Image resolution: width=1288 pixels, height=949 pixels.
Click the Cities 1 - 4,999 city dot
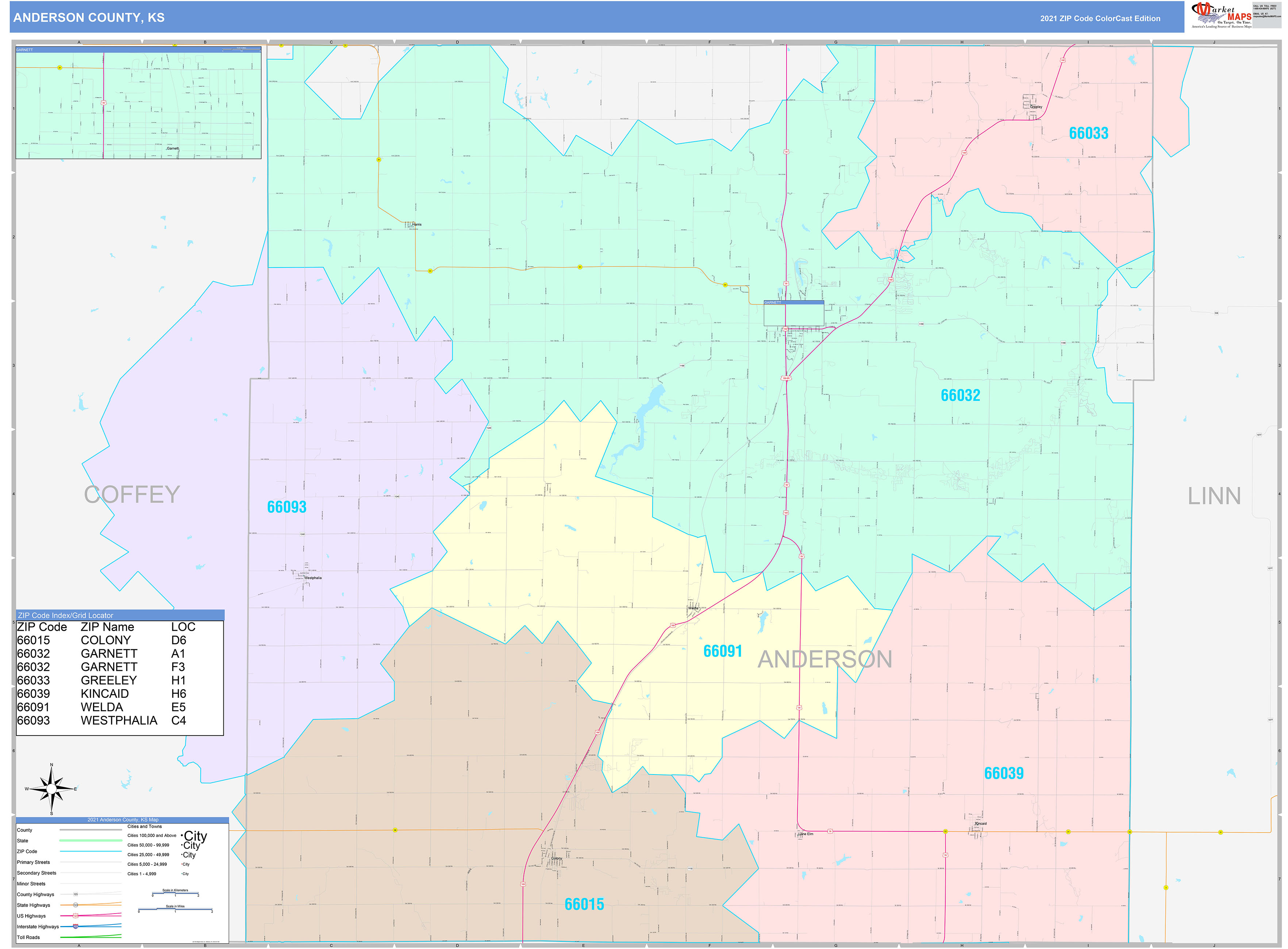coord(185,874)
